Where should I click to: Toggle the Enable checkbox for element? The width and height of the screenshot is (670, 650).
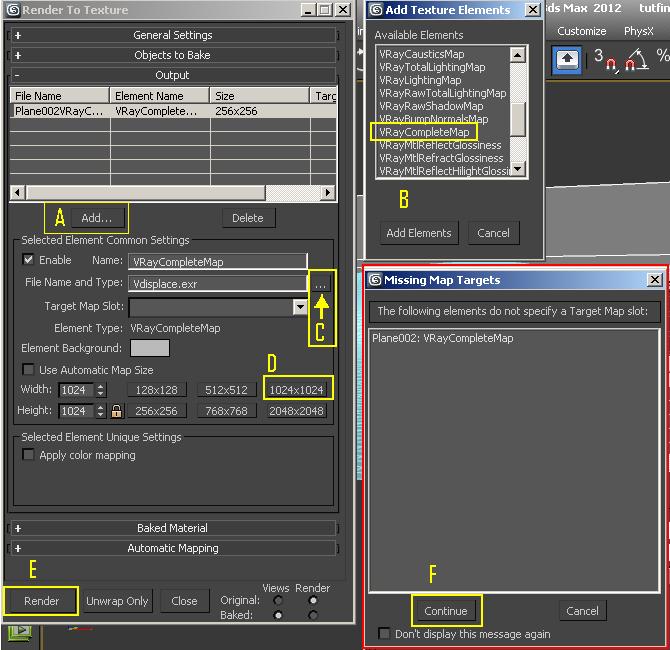pos(28,259)
